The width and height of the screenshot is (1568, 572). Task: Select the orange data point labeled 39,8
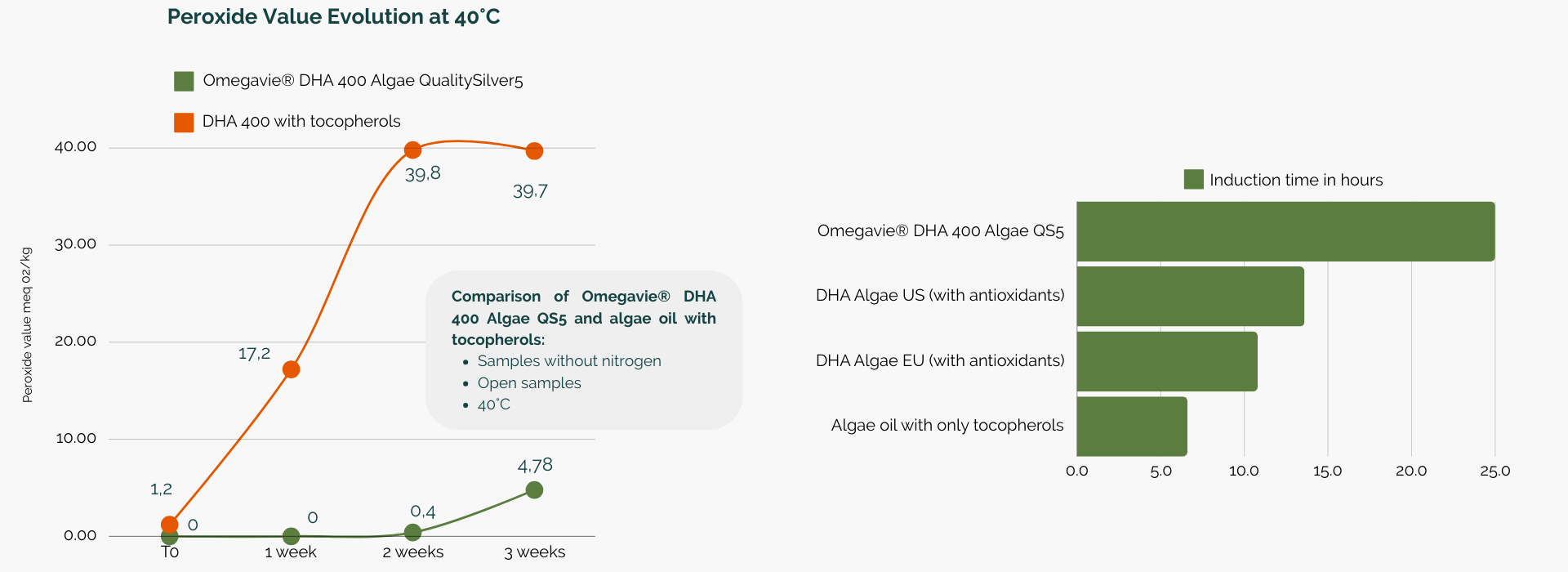(413, 150)
